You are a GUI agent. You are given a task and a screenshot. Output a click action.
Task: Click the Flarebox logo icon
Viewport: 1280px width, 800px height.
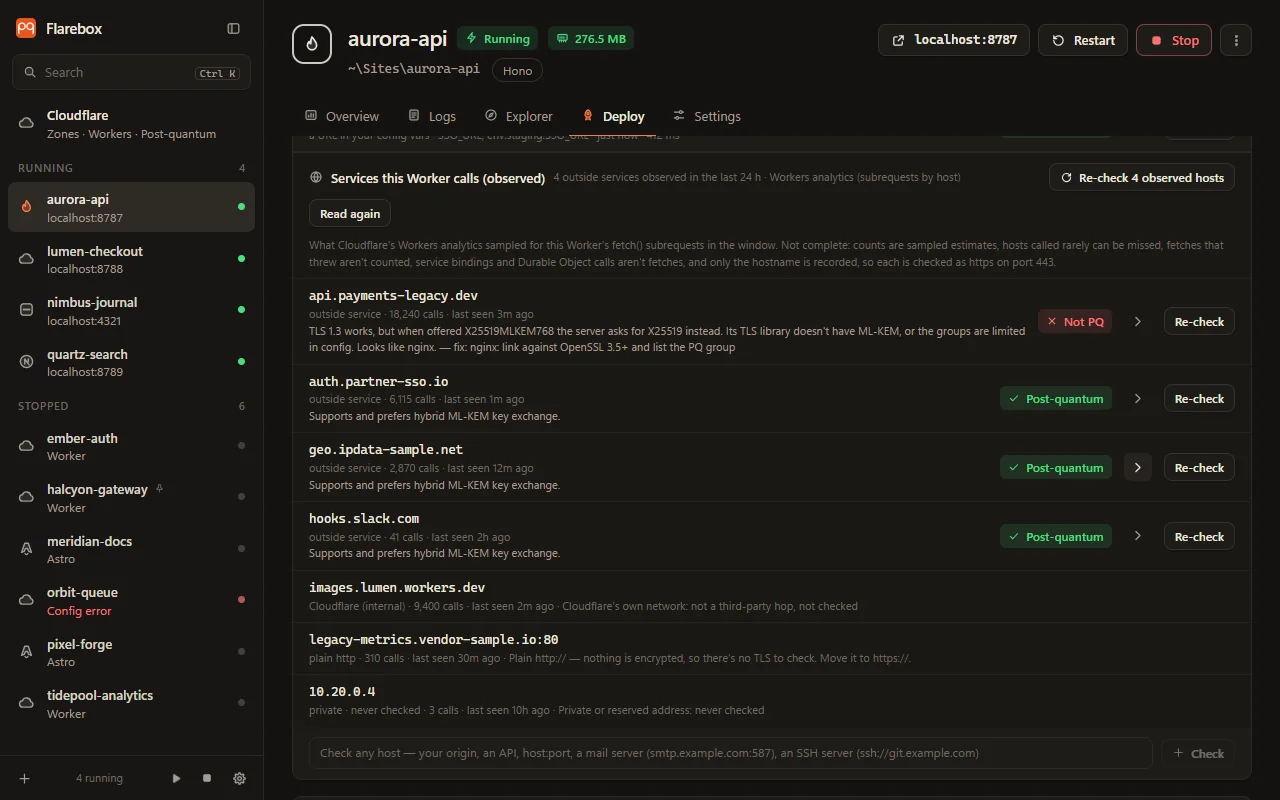coord(26,29)
